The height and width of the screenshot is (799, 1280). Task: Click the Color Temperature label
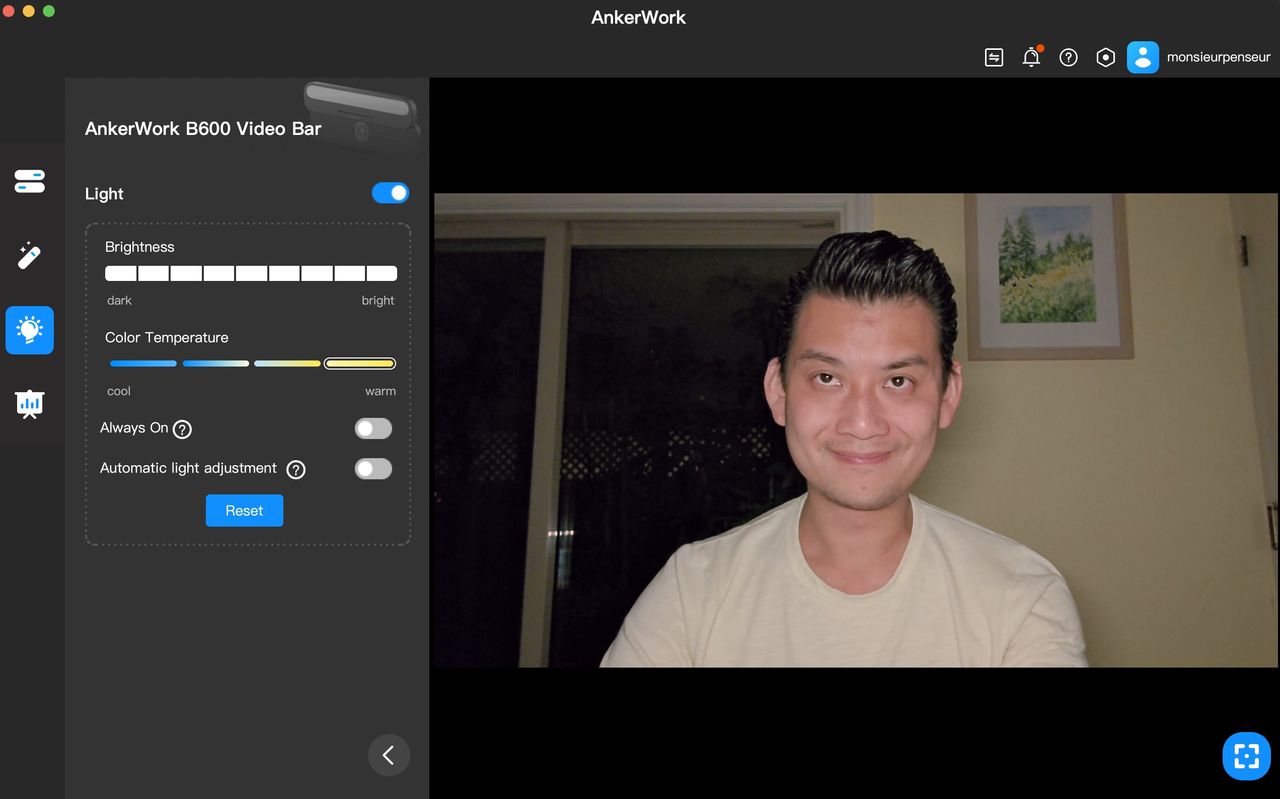167,338
